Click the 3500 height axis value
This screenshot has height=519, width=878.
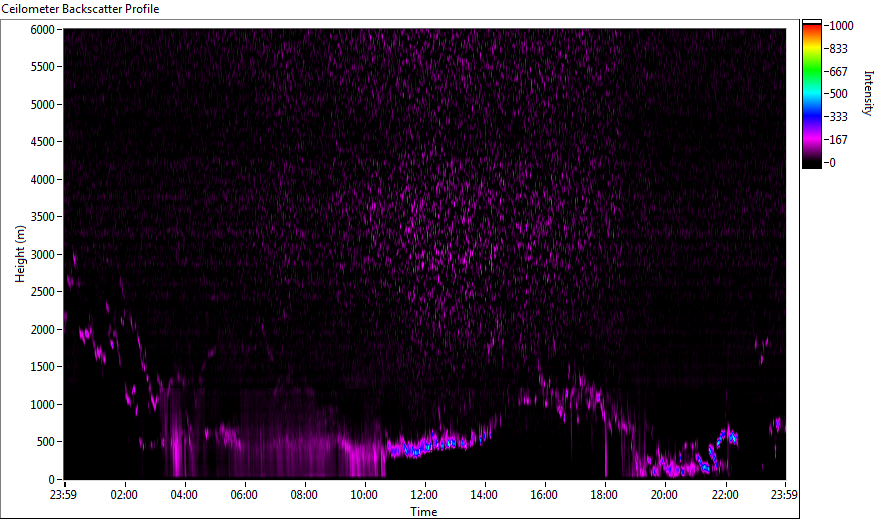coord(43,217)
